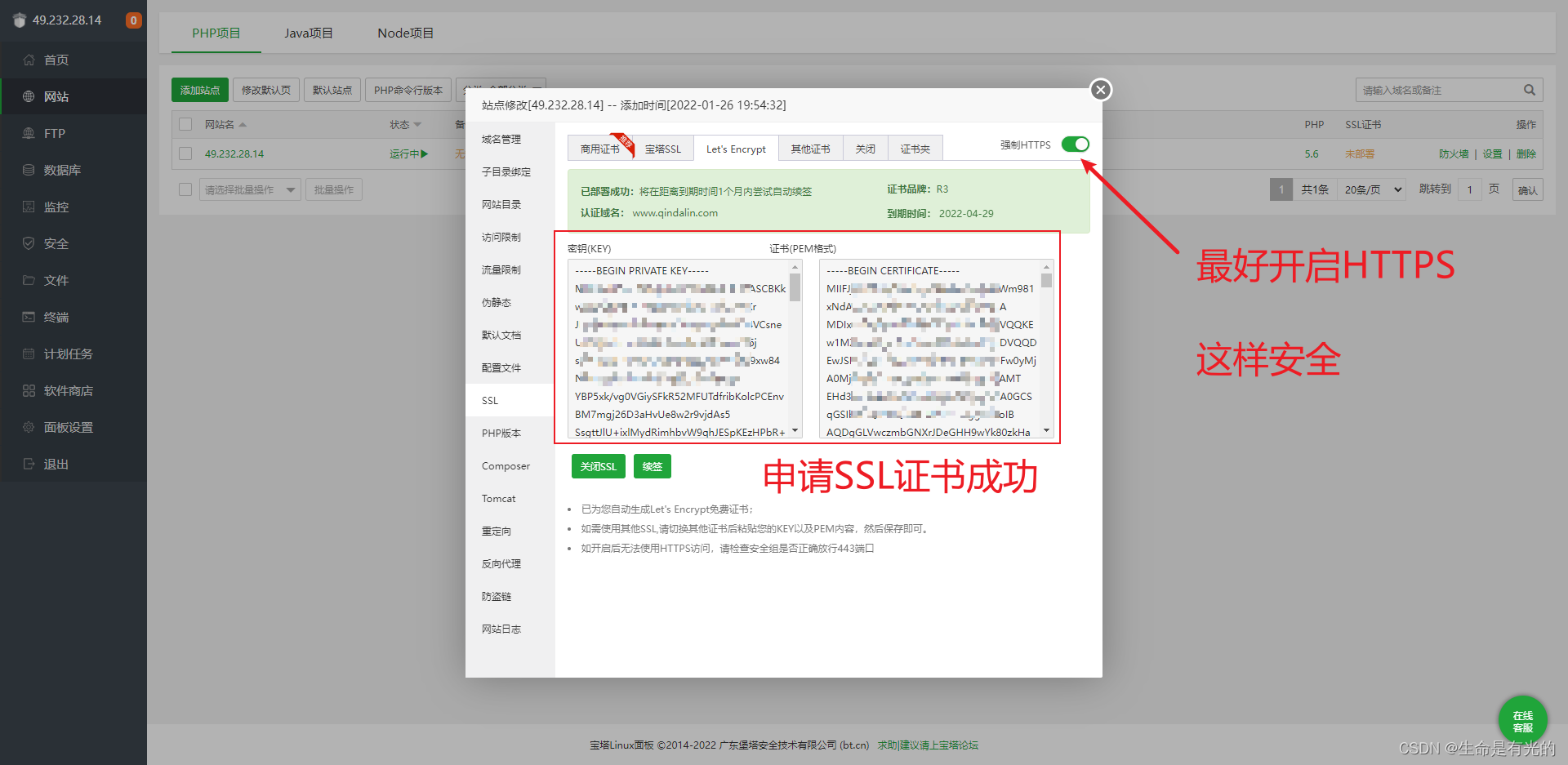Click the gear icon beside 面板设置
Viewport: 1568px width, 765px height.
pyautogui.click(x=29, y=427)
